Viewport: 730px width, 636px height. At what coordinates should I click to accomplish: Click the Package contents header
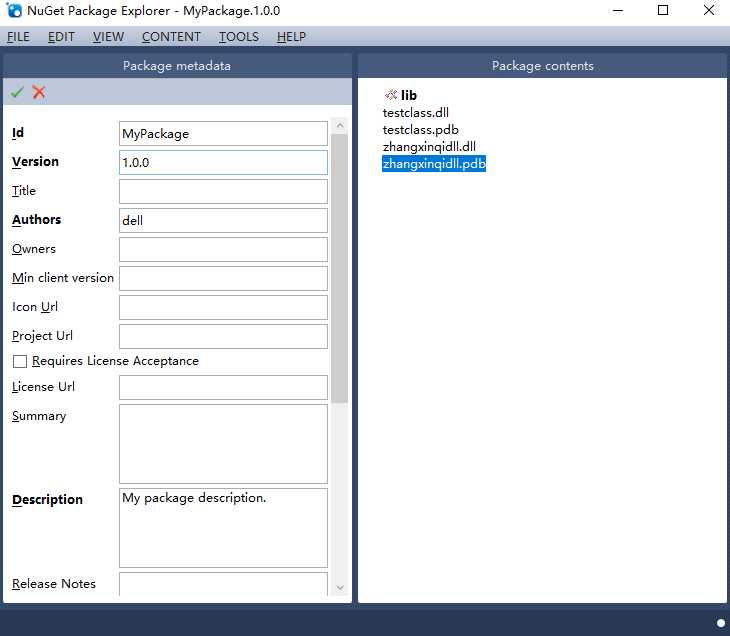click(x=542, y=66)
